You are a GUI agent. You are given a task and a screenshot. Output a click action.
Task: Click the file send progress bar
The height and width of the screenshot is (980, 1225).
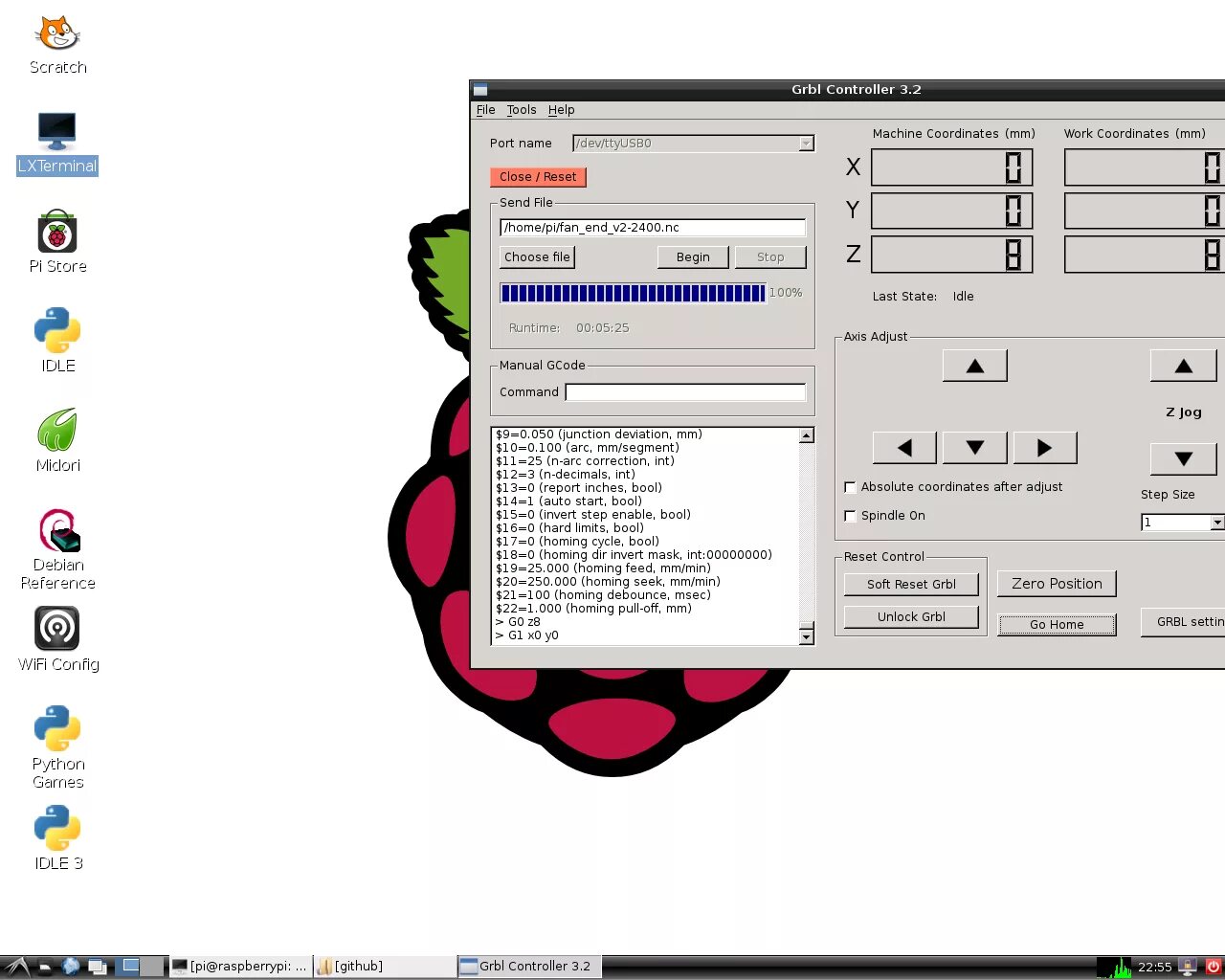[x=633, y=293]
